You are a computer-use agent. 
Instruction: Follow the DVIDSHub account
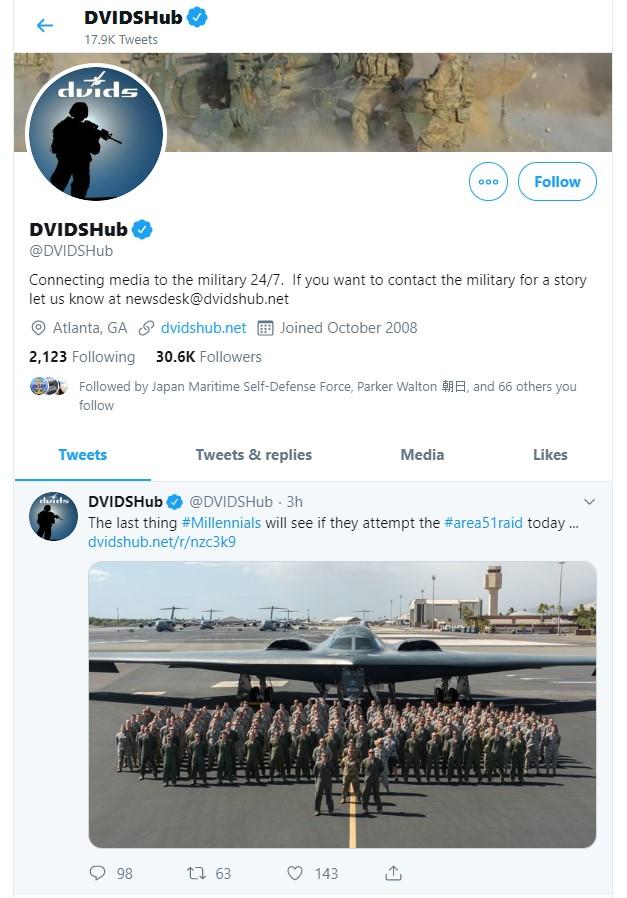[x=557, y=182]
